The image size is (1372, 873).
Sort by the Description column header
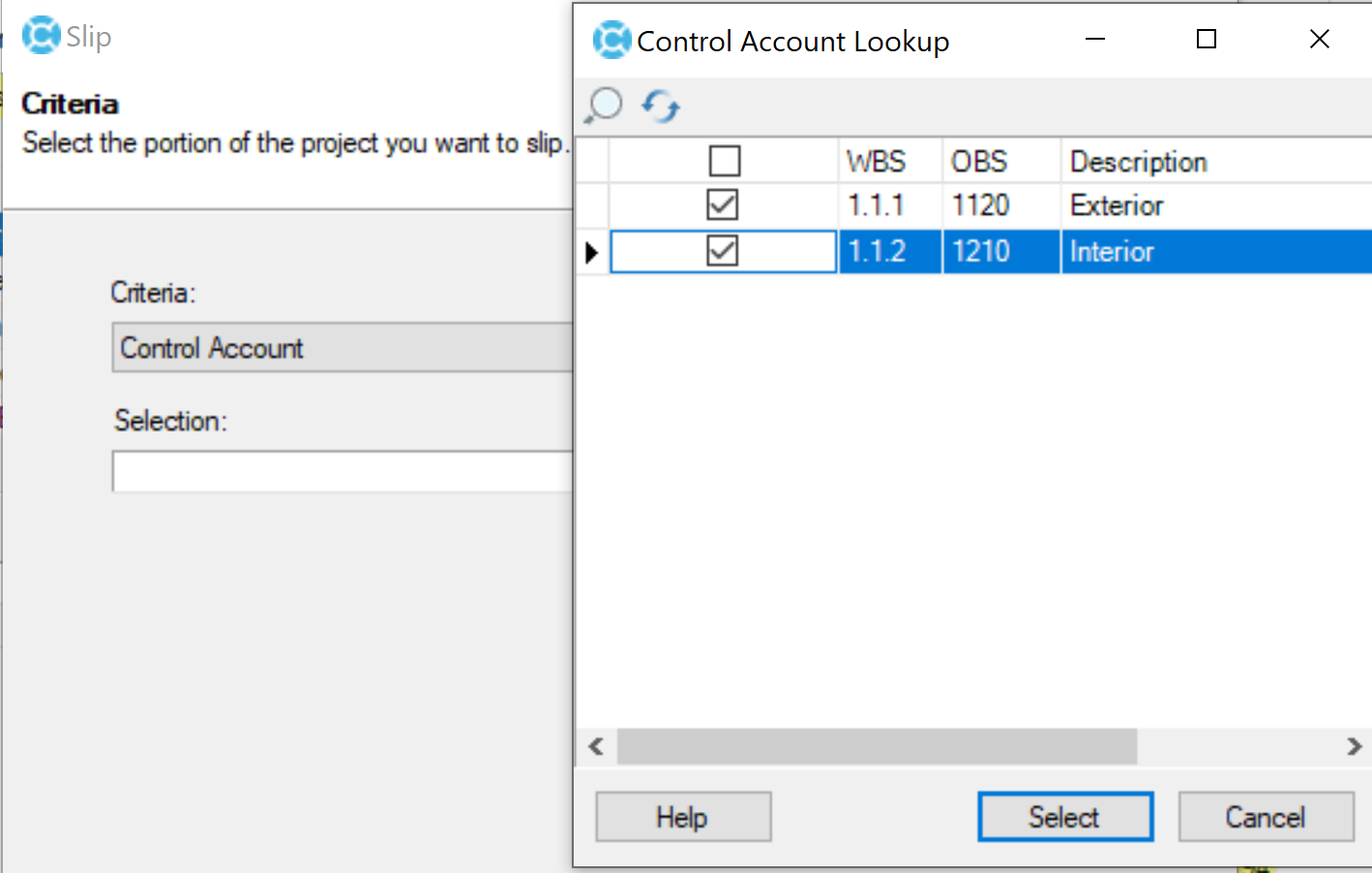(1216, 161)
